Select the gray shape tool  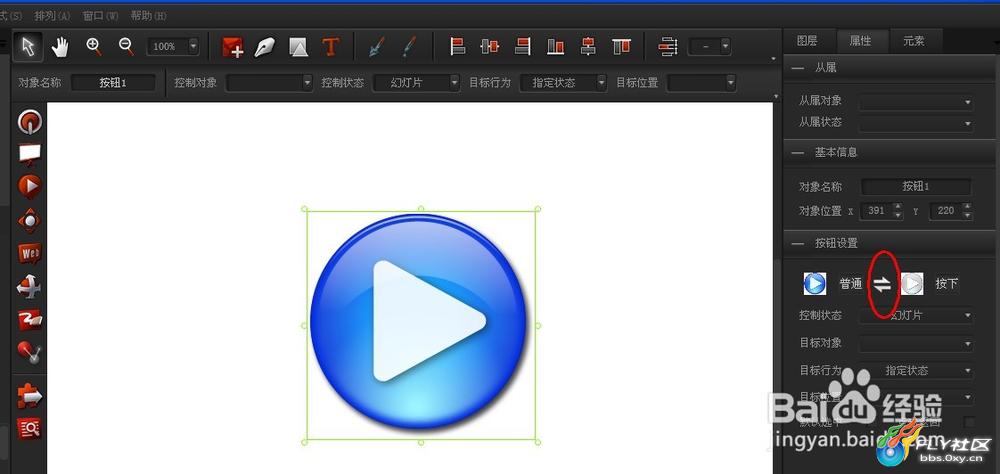click(298, 47)
